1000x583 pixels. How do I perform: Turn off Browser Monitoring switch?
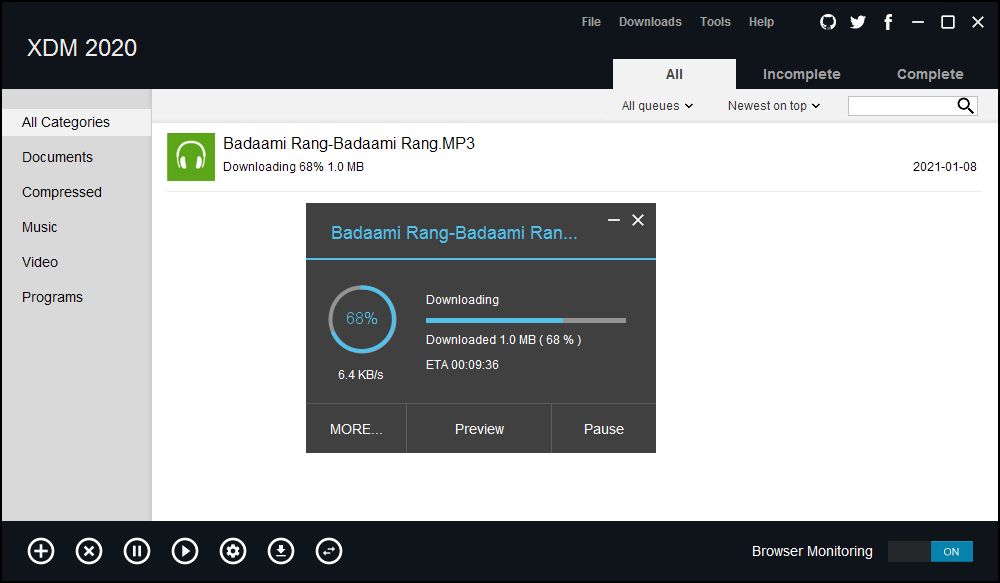point(930,552)
